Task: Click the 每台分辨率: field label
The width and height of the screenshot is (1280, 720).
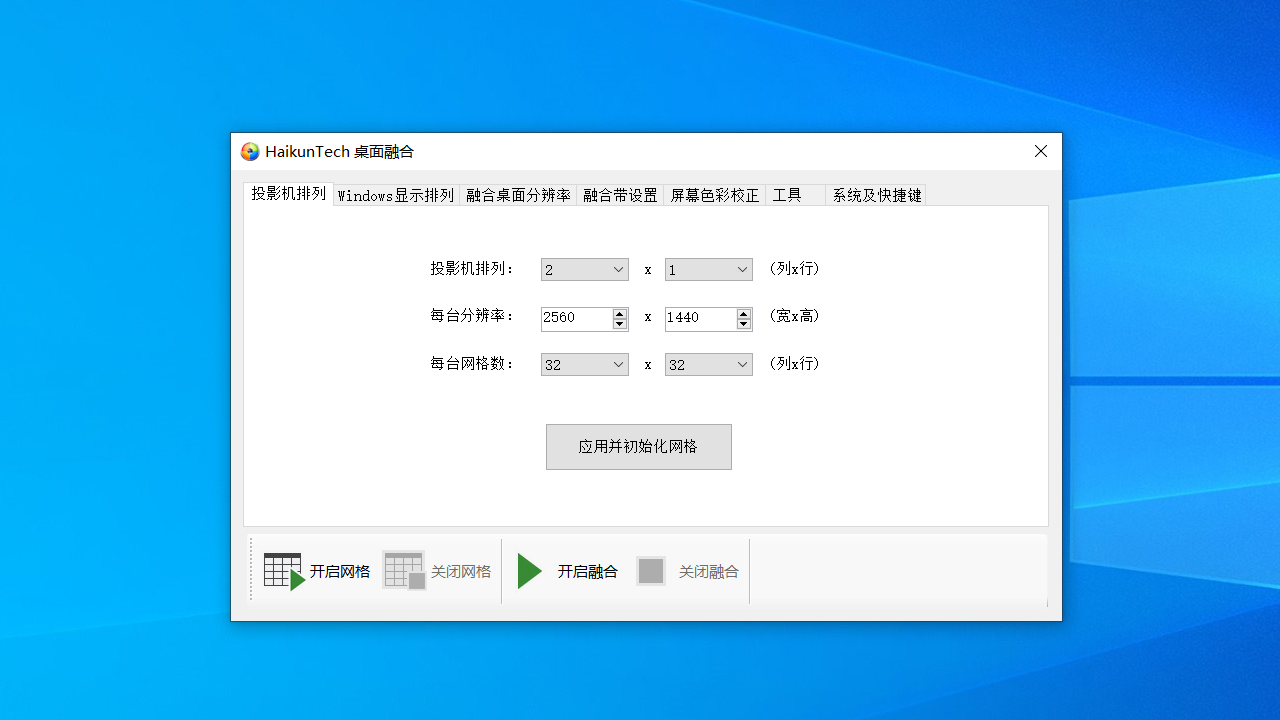Action: tap(473, 316)
